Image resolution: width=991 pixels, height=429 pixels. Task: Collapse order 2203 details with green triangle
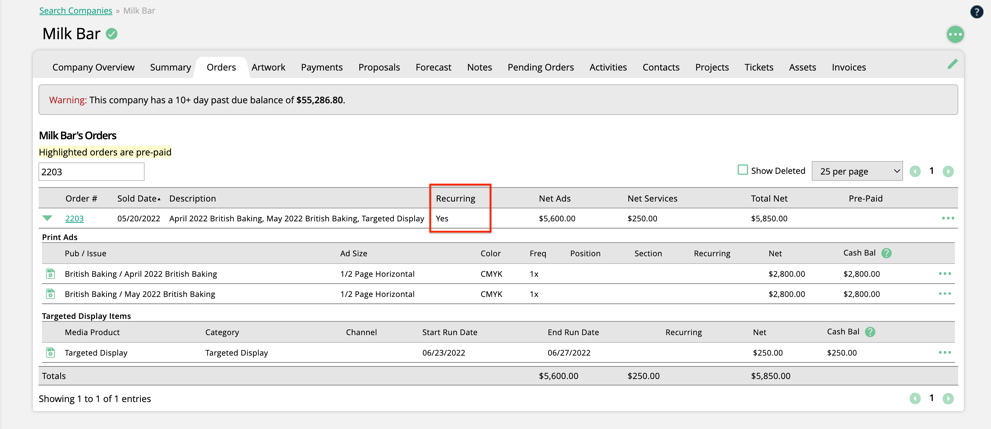(x=47, y=219)
